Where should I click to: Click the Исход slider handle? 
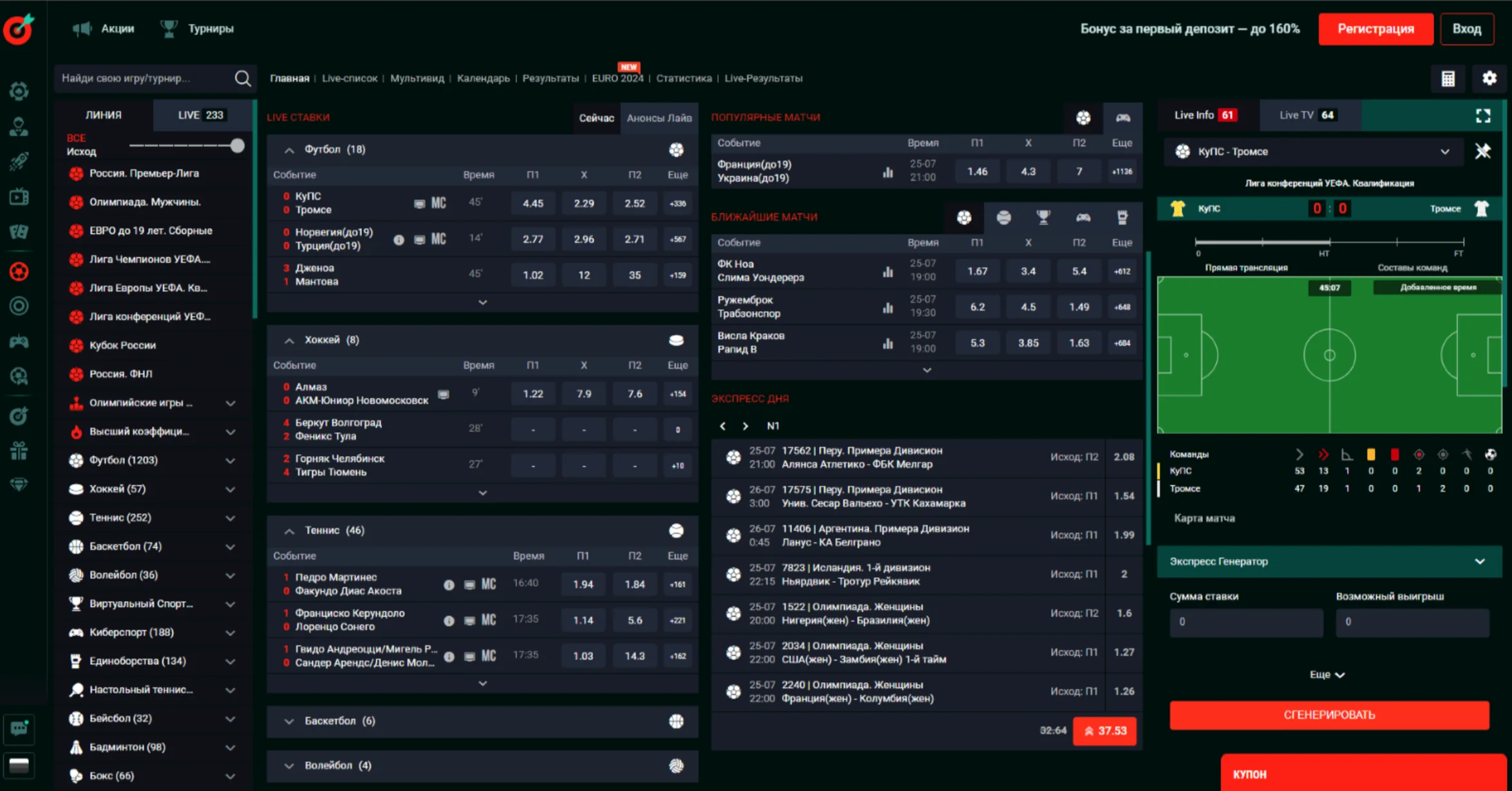[x=237, y=146]
